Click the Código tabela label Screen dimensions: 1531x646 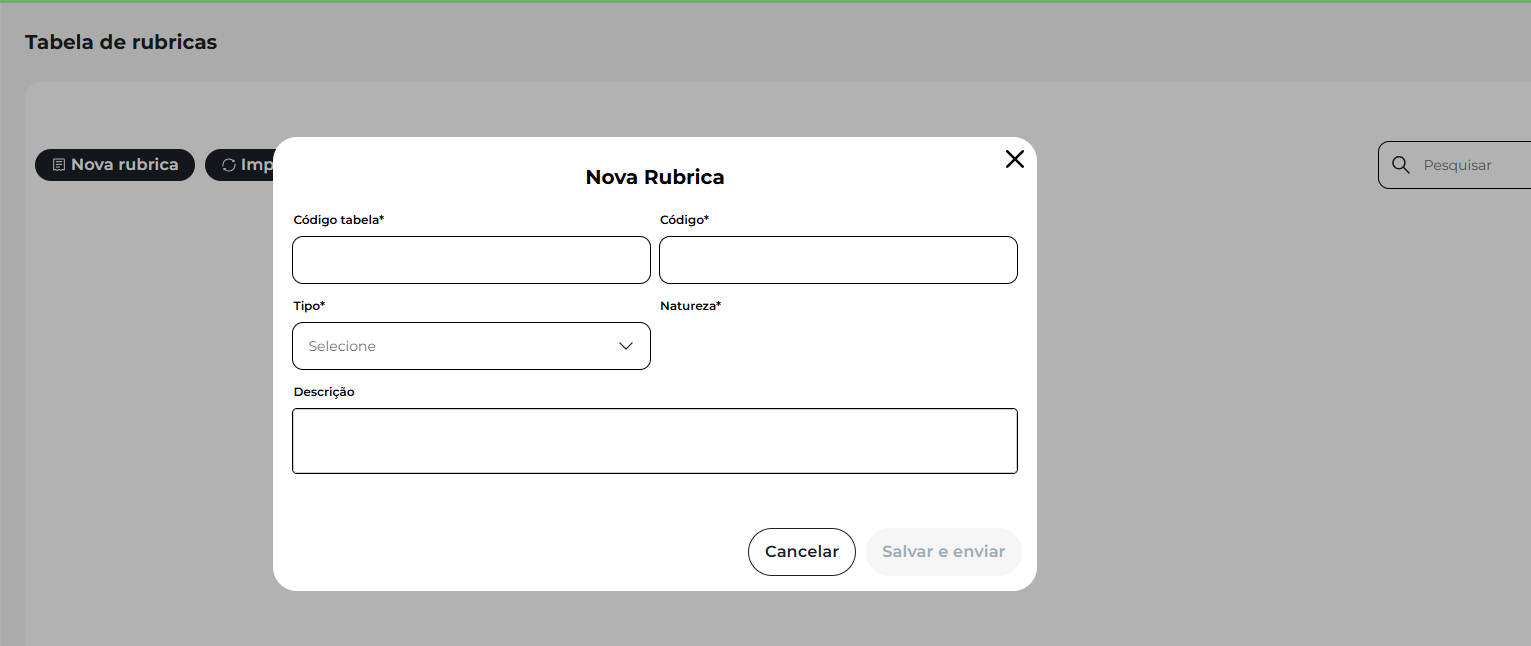click(338, 219)
